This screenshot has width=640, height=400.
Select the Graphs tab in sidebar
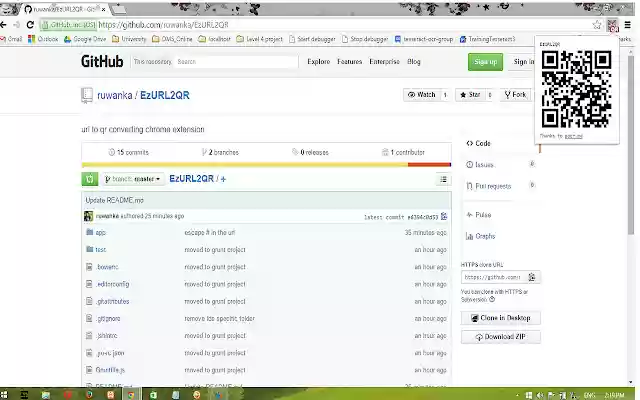click(x=480, y=236)
